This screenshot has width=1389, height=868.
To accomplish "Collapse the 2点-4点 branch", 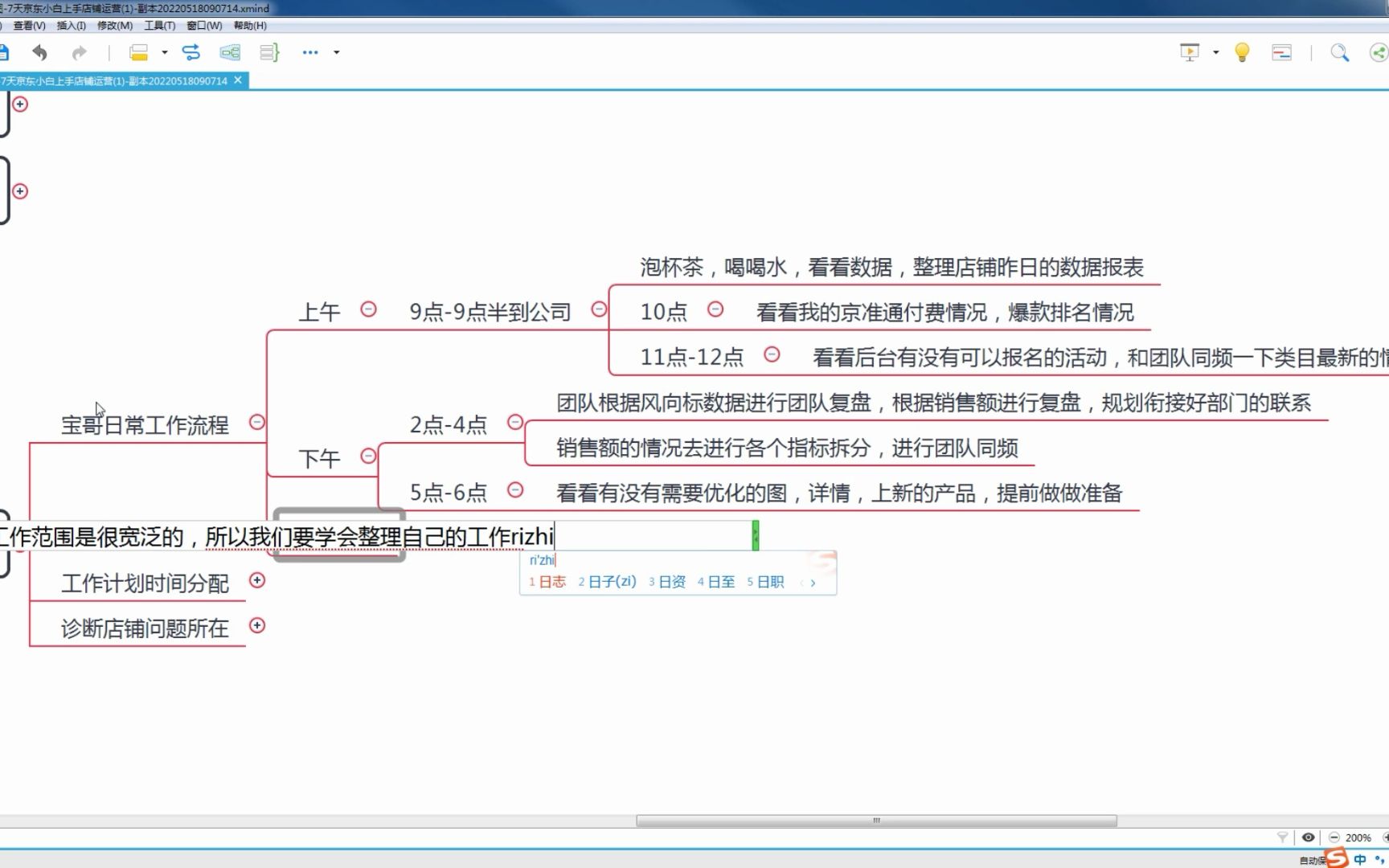I will (x=515, y=422).
